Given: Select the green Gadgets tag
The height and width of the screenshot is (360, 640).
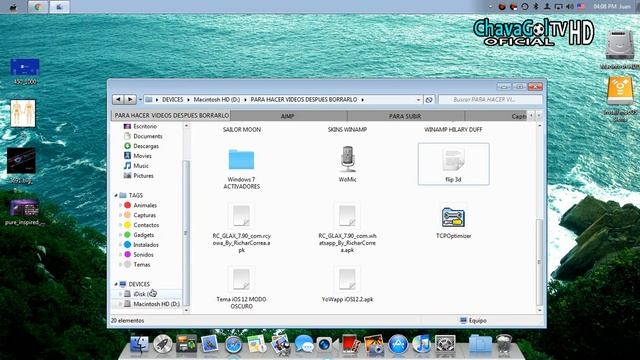Looking at the screenshot, I should (139, 235).
